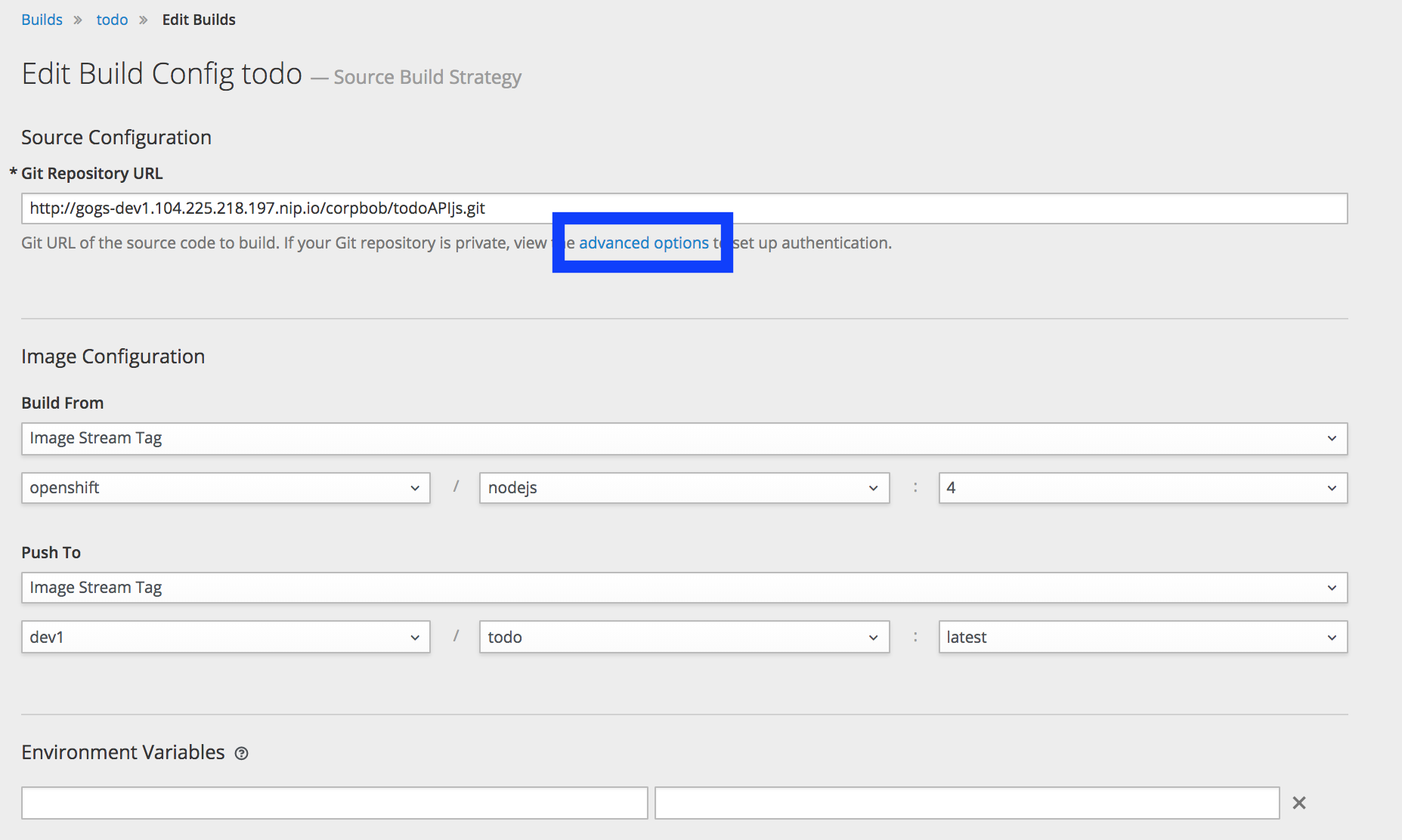Screen dimensions: 1402x840
Task: Open the openshift namespace dropdown
Action: point(225,488)
